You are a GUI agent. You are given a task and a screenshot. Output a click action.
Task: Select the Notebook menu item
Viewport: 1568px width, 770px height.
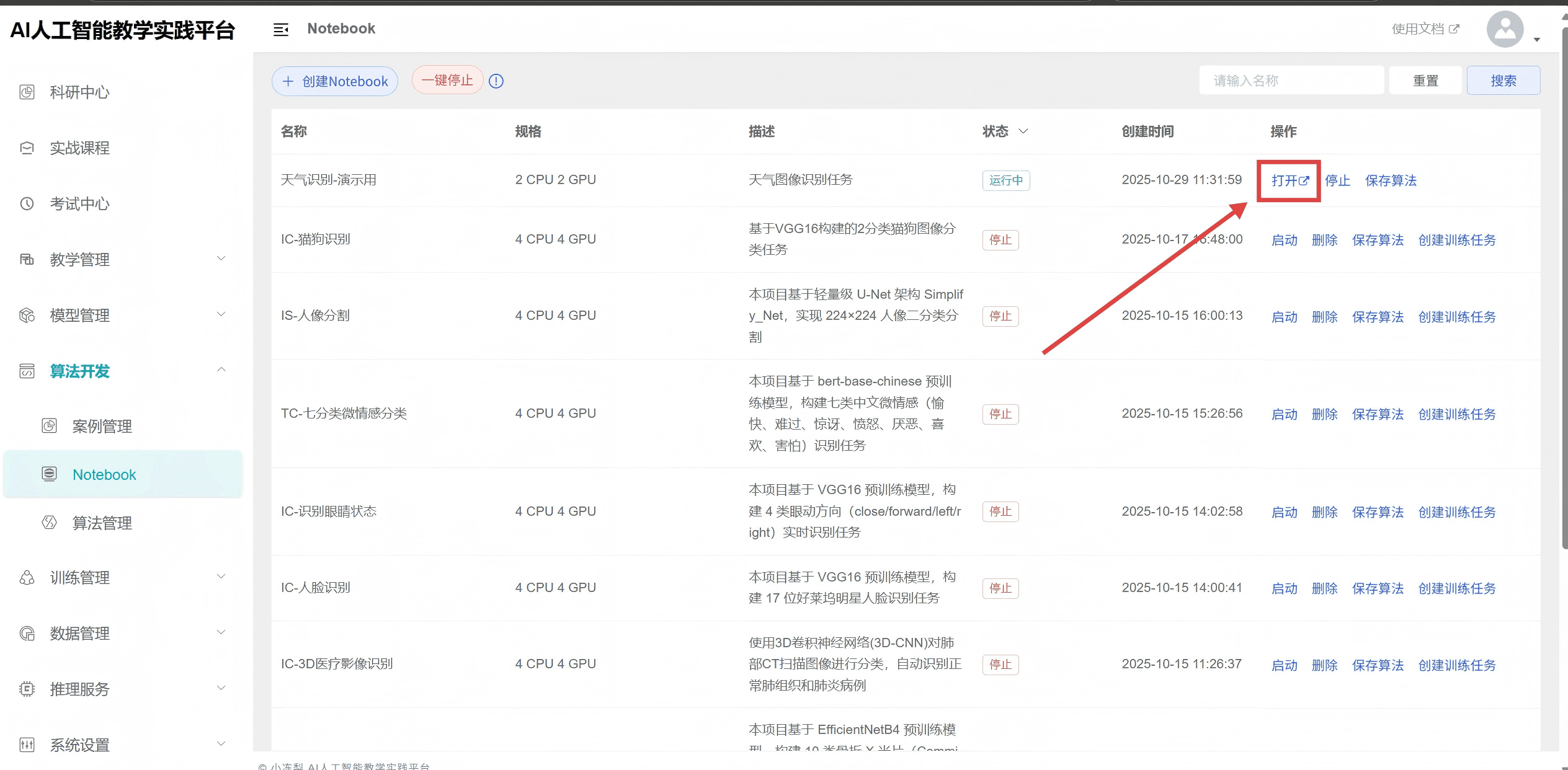coord(104,475)
